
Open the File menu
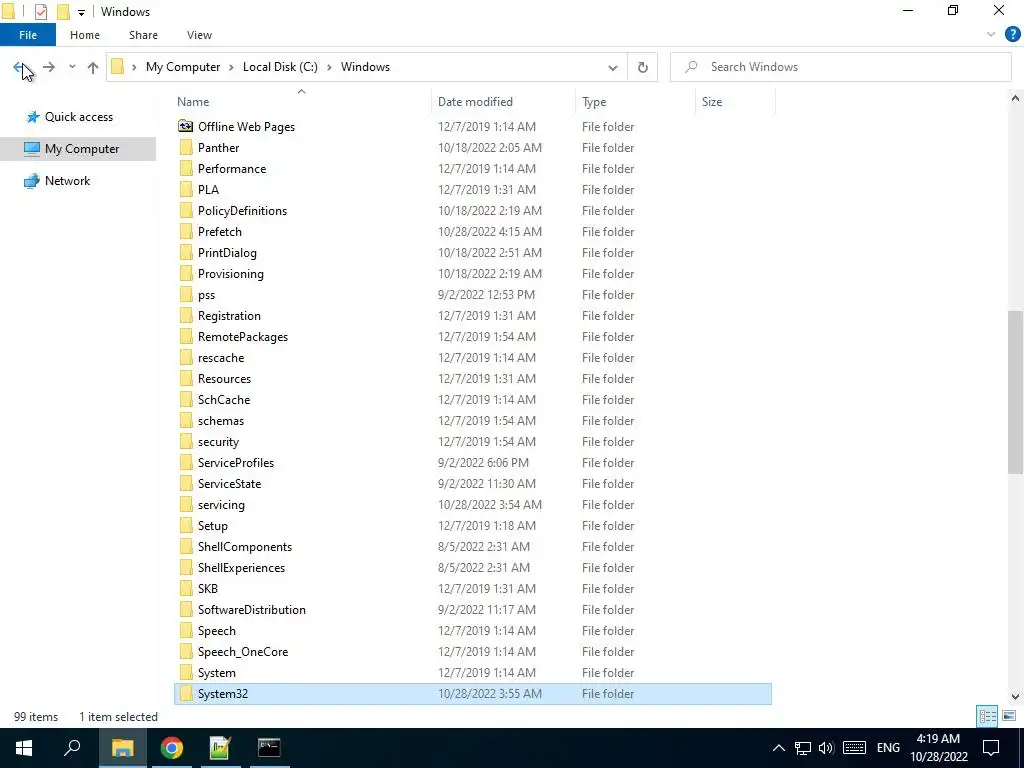click(x=27, y=35)
